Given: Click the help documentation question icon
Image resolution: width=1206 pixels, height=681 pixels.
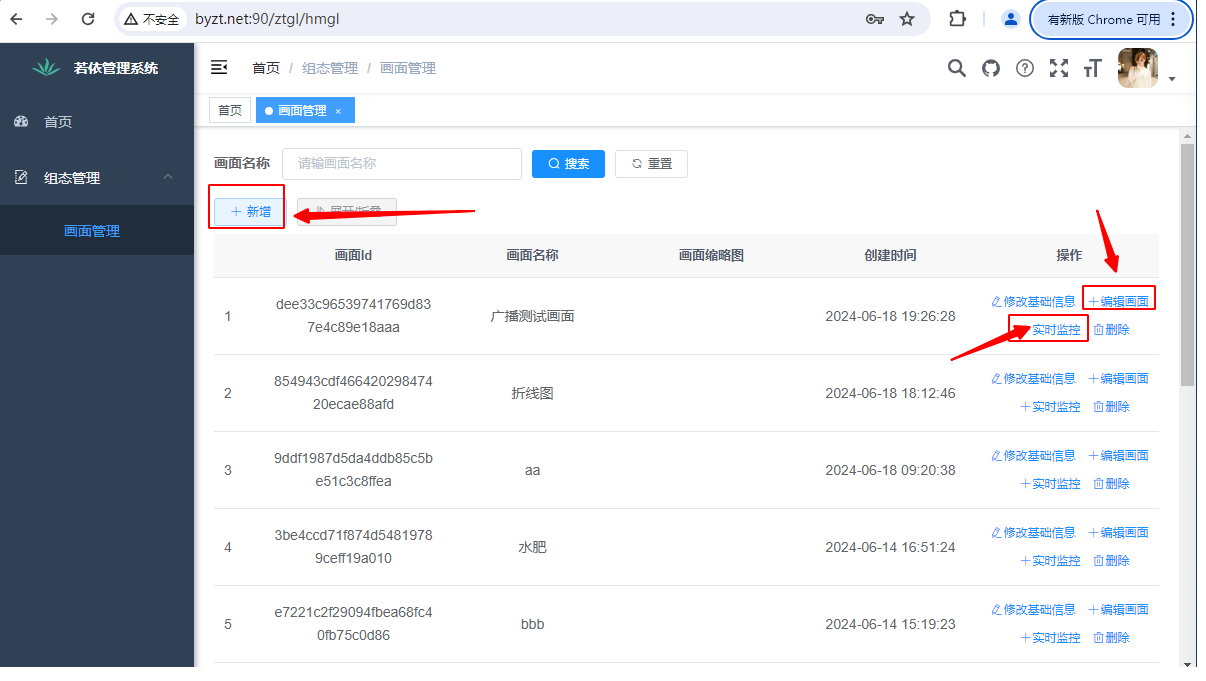Looking at the screenshot, I should point(1025,68).
